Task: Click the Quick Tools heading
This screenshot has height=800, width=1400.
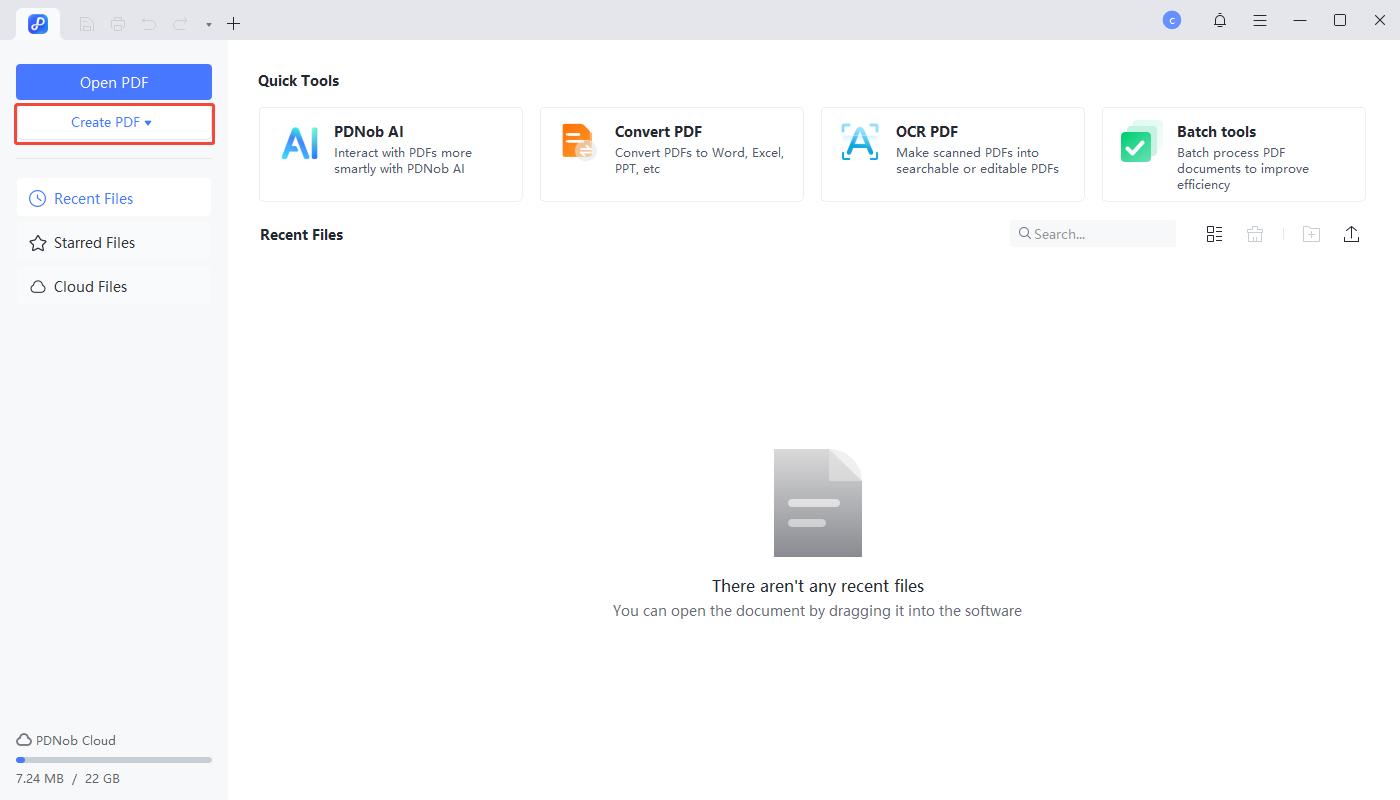Action: 299,80
